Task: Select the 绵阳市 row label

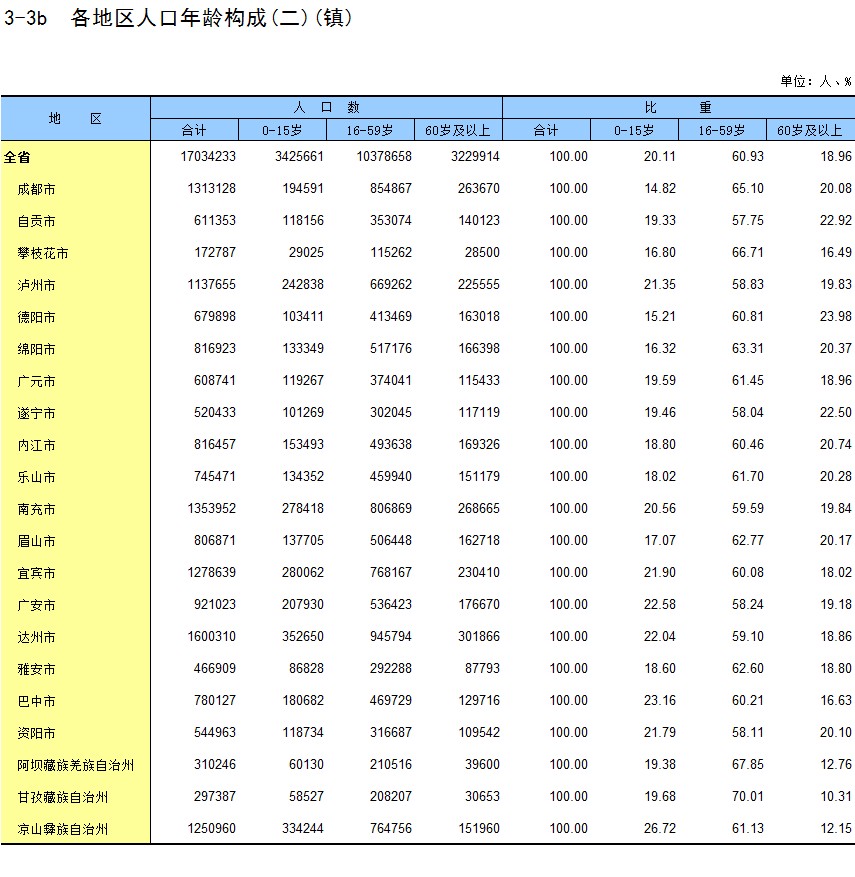Action: [x=36, y=349]
